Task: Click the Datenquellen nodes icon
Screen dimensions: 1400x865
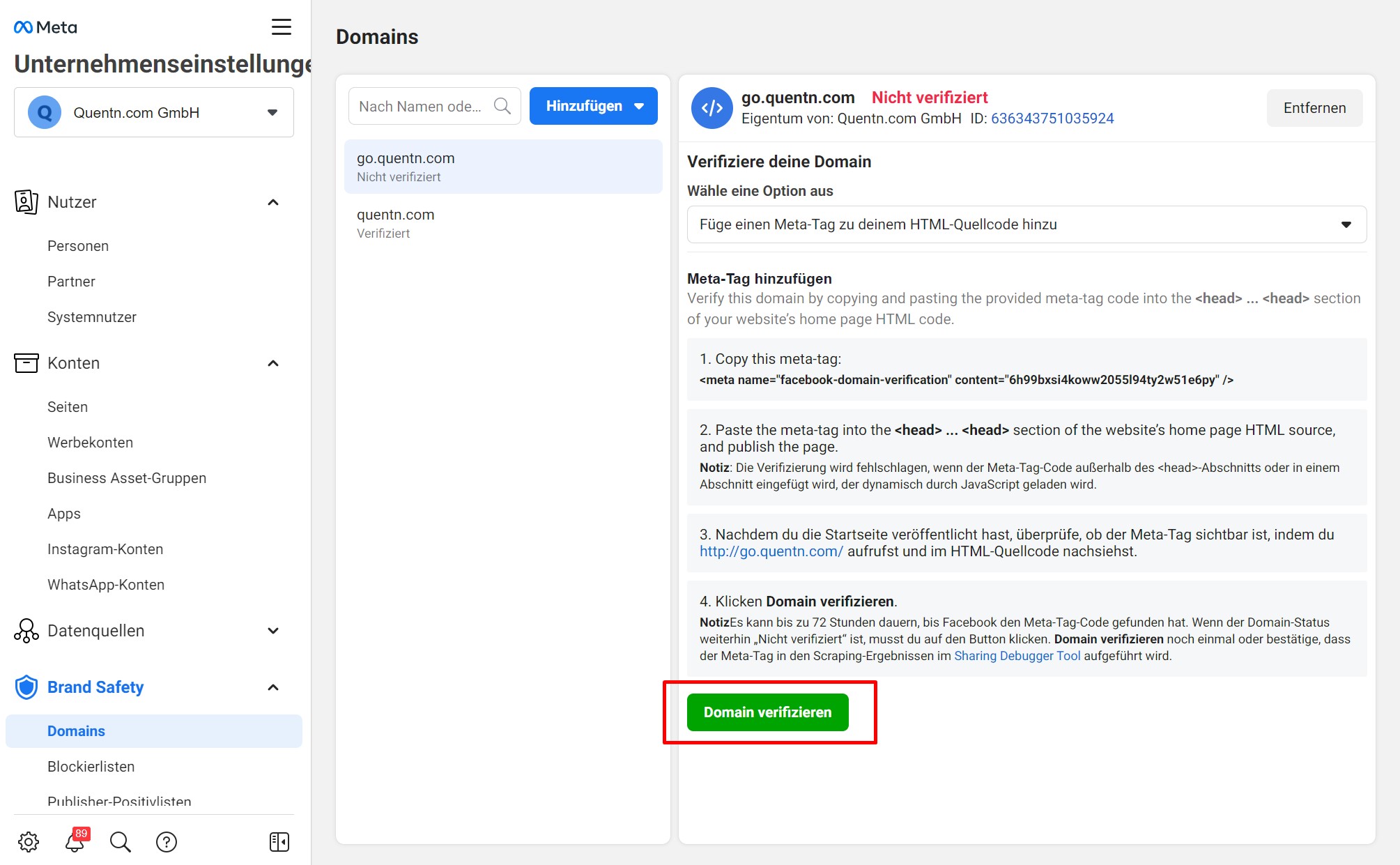Action: 26,631
